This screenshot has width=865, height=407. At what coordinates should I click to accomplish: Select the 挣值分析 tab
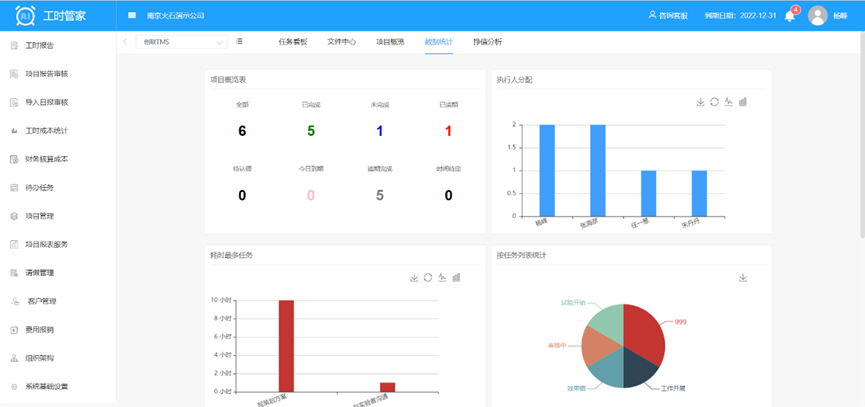tap(488, 42)
